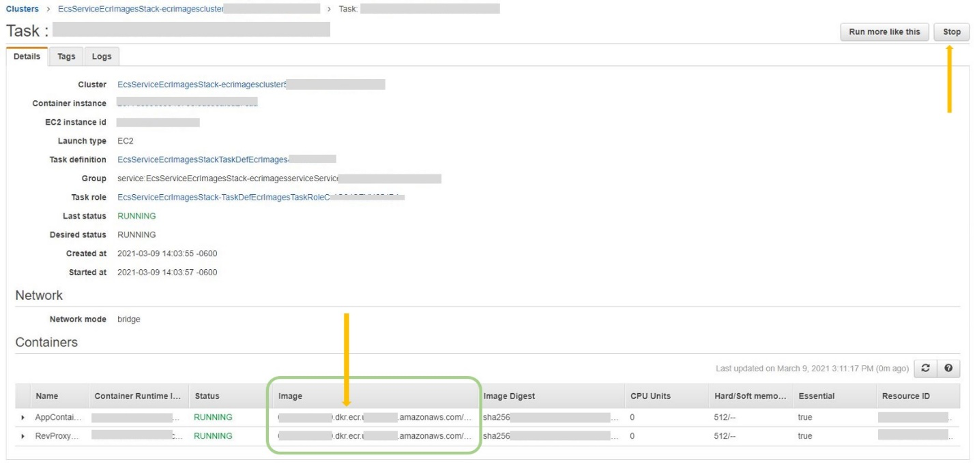Viewport: 977px width, 464px height.
Task: Sort by Name column header
Action: (47, 396)
